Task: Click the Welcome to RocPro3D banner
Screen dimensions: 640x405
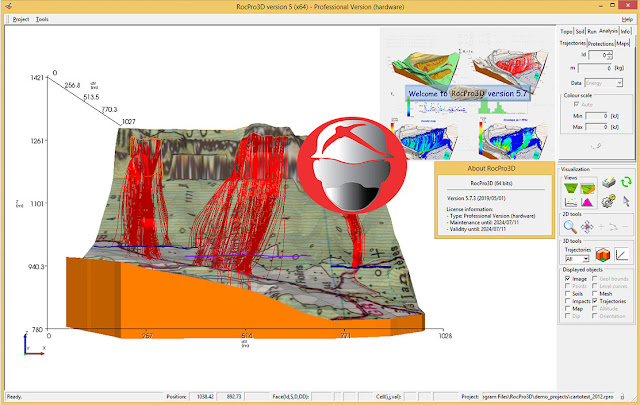Action: tap(468, 93)
